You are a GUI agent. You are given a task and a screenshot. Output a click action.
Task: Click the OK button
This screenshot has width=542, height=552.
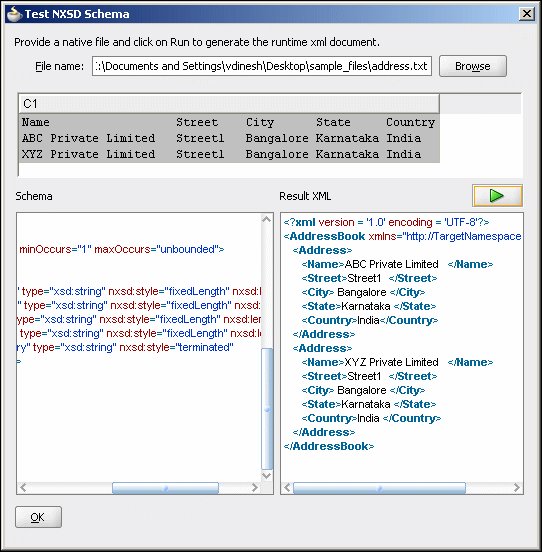38,517
